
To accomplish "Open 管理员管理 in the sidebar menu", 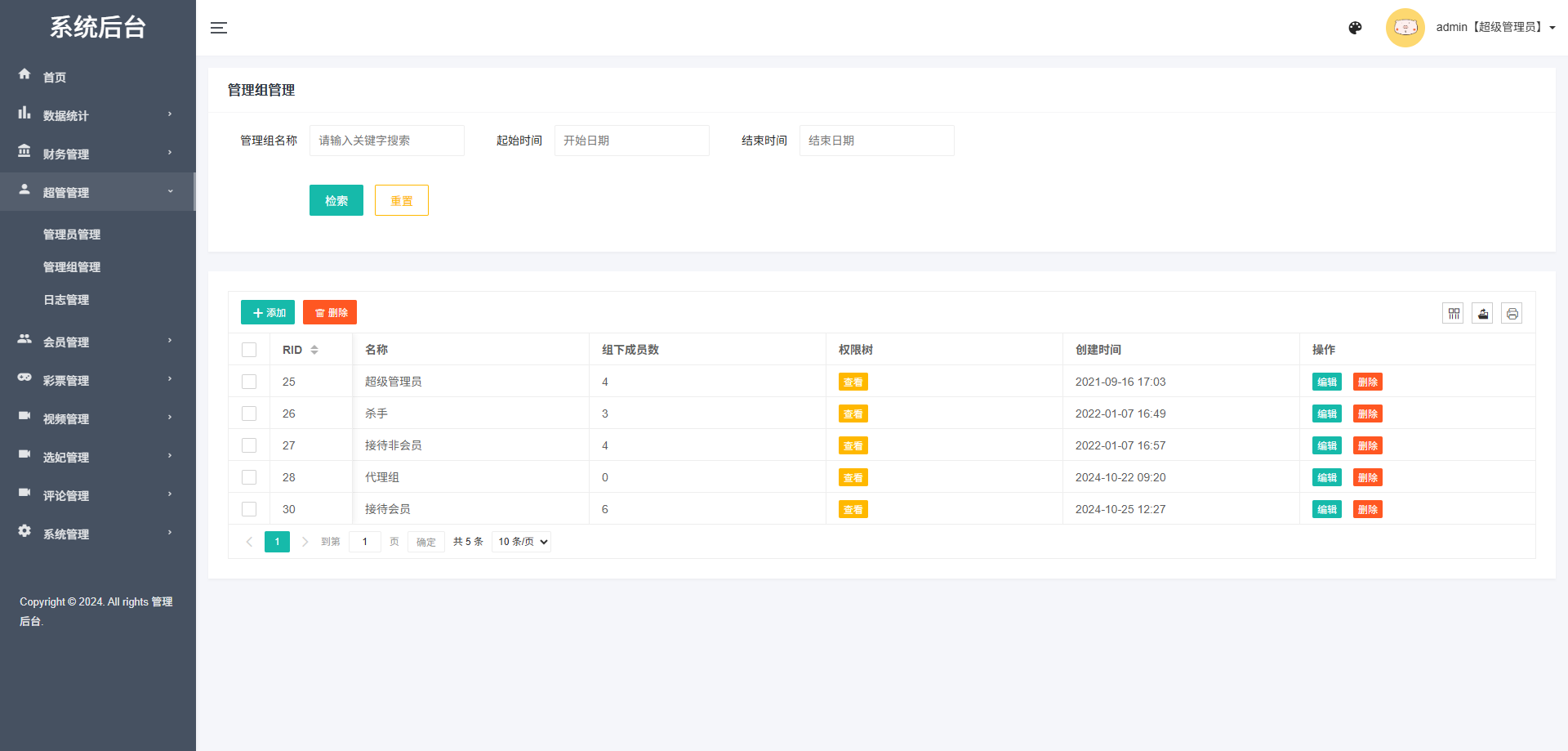I will pyautogui.click(x=72, y=235).
